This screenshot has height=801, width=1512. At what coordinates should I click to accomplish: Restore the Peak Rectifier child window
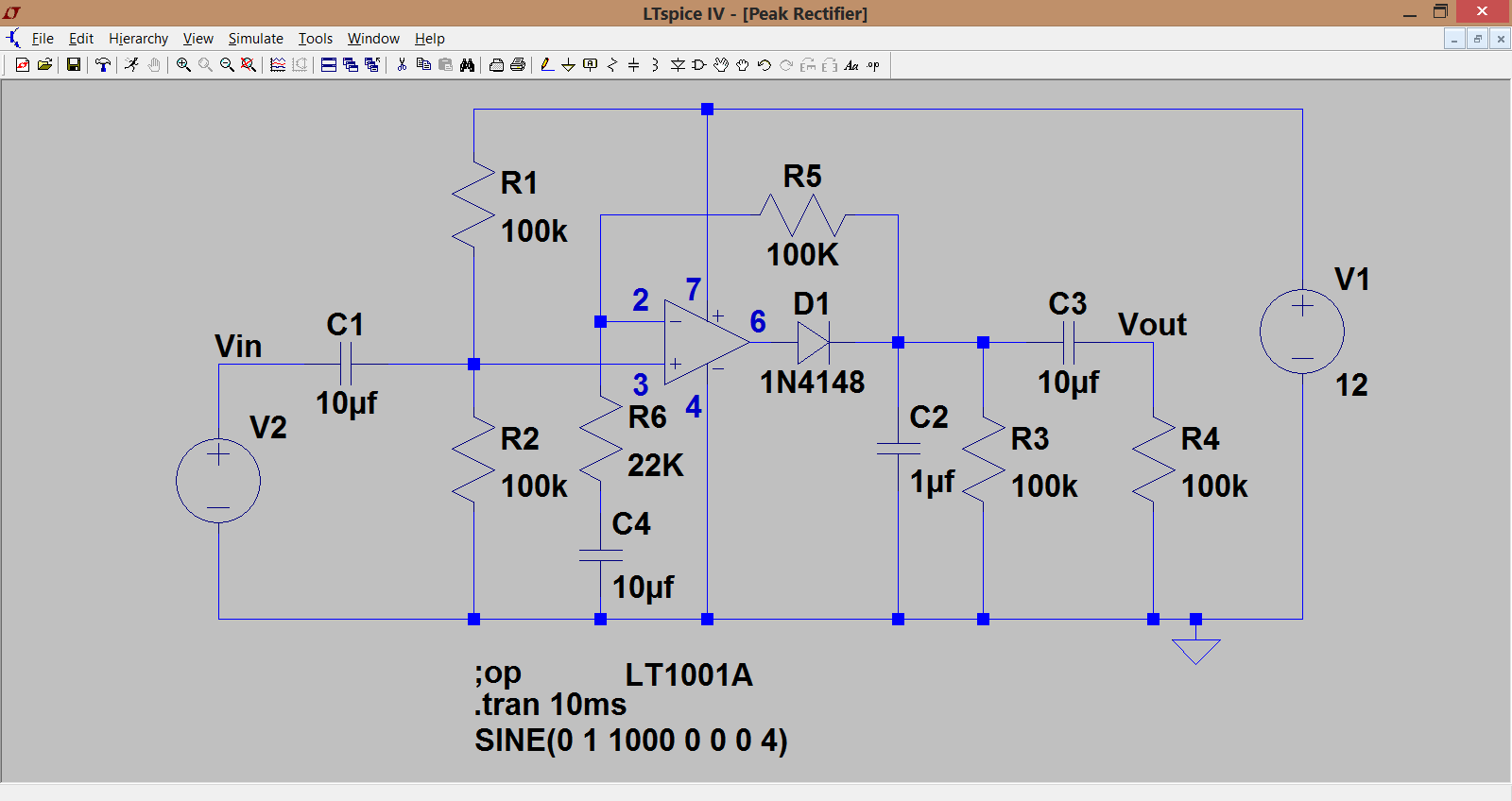(x=1477, y=39)
